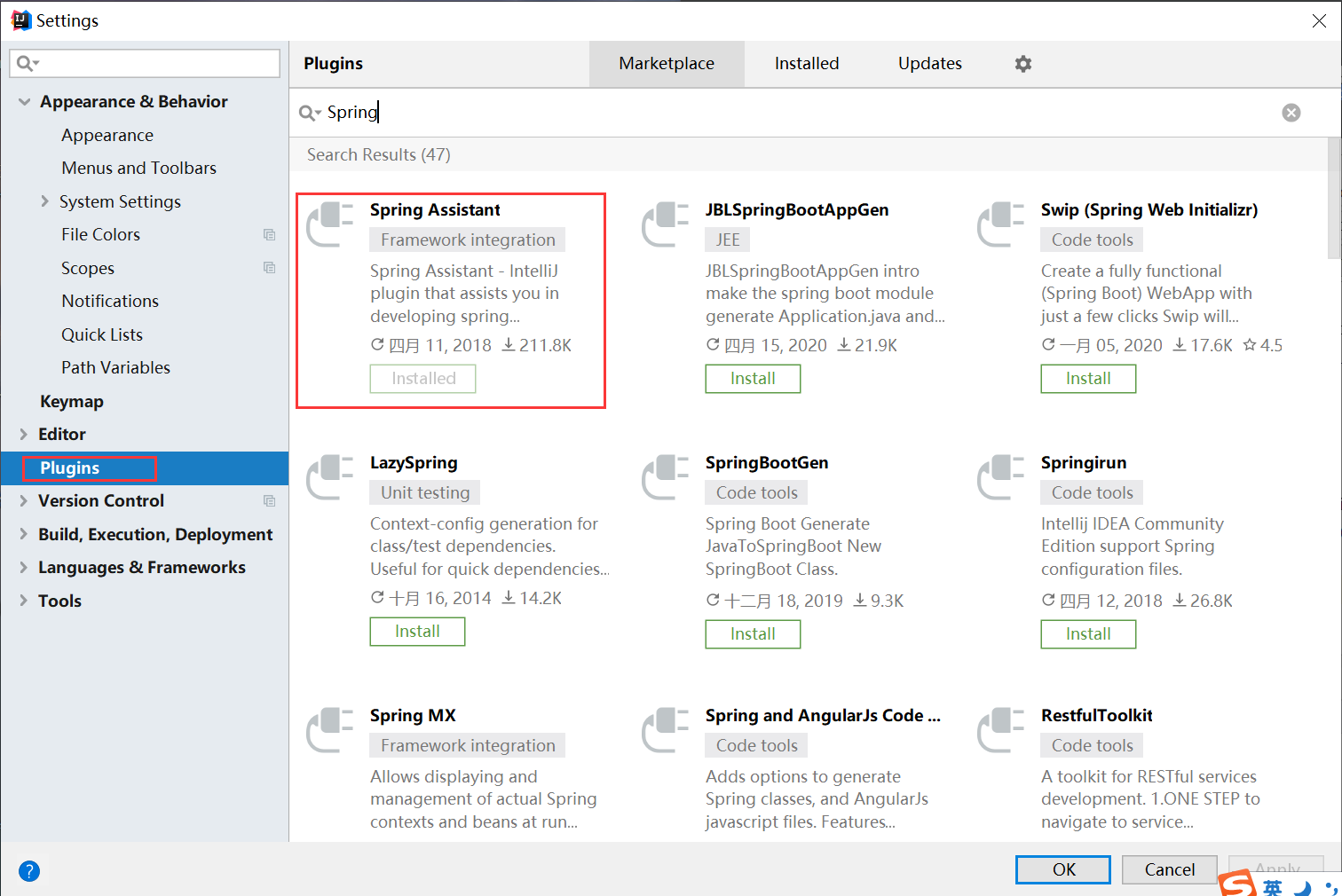Image resolution: width=1342 pixels, height=896 pixels.
Task: Install the SpringBootGen plugin
Action: pyautogui.click(x=753, y=634)
